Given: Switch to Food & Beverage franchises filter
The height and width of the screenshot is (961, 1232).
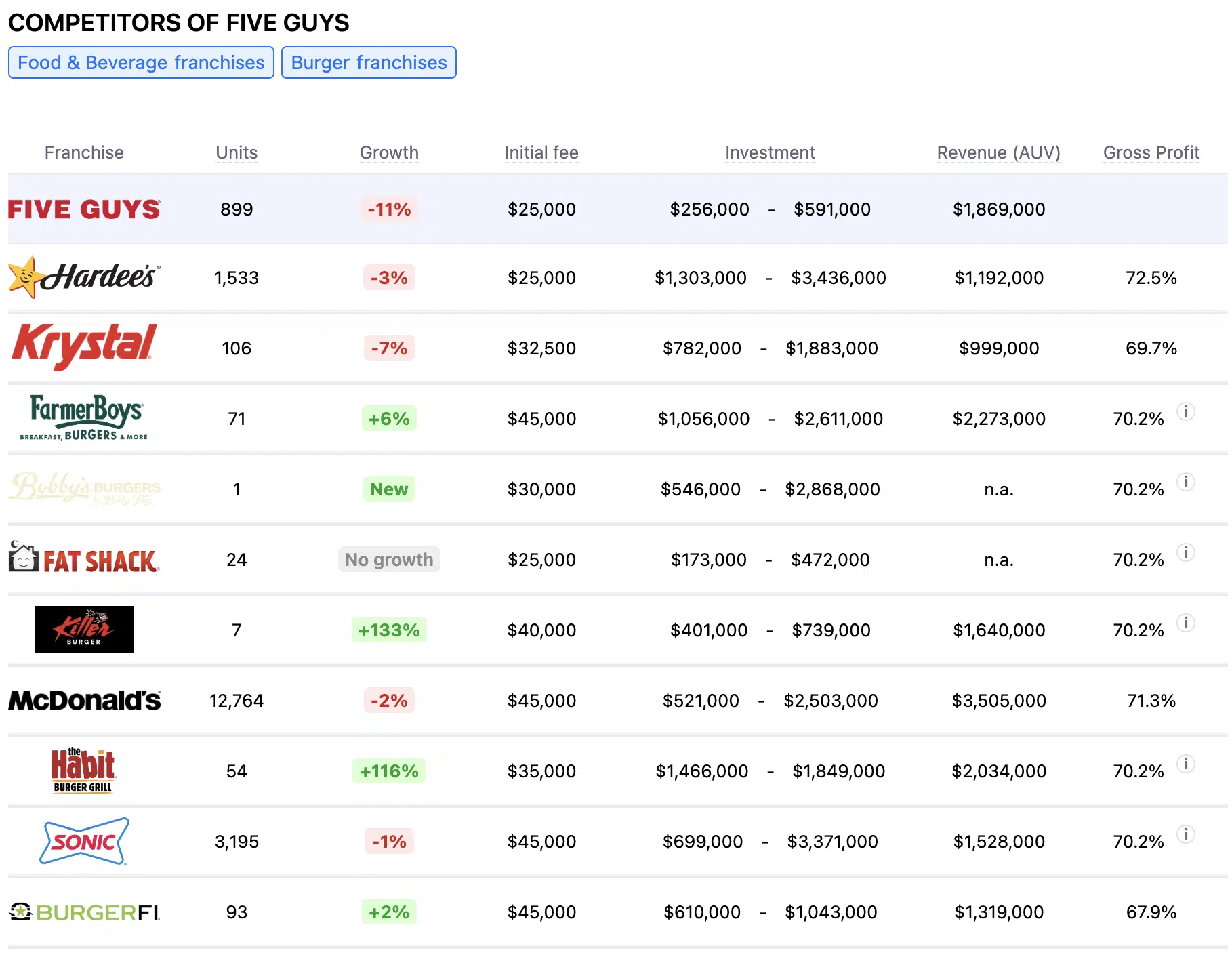Looking at the screenshot, I should 141,62.
